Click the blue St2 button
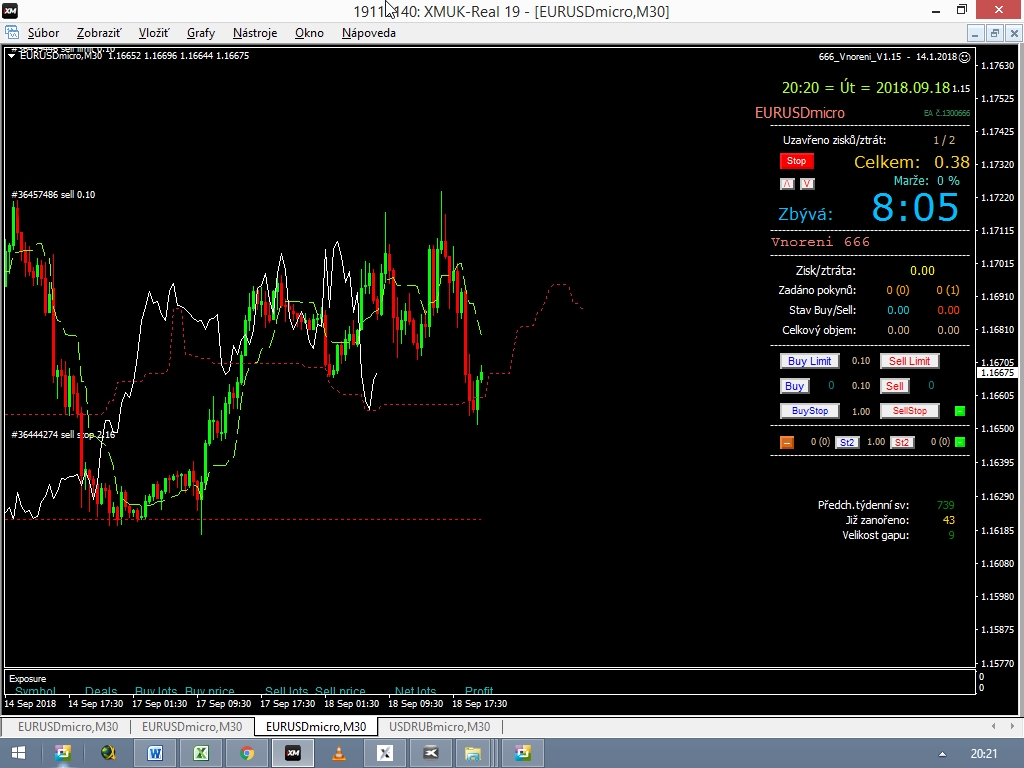 pyautogui.click(x=847, y=442)
